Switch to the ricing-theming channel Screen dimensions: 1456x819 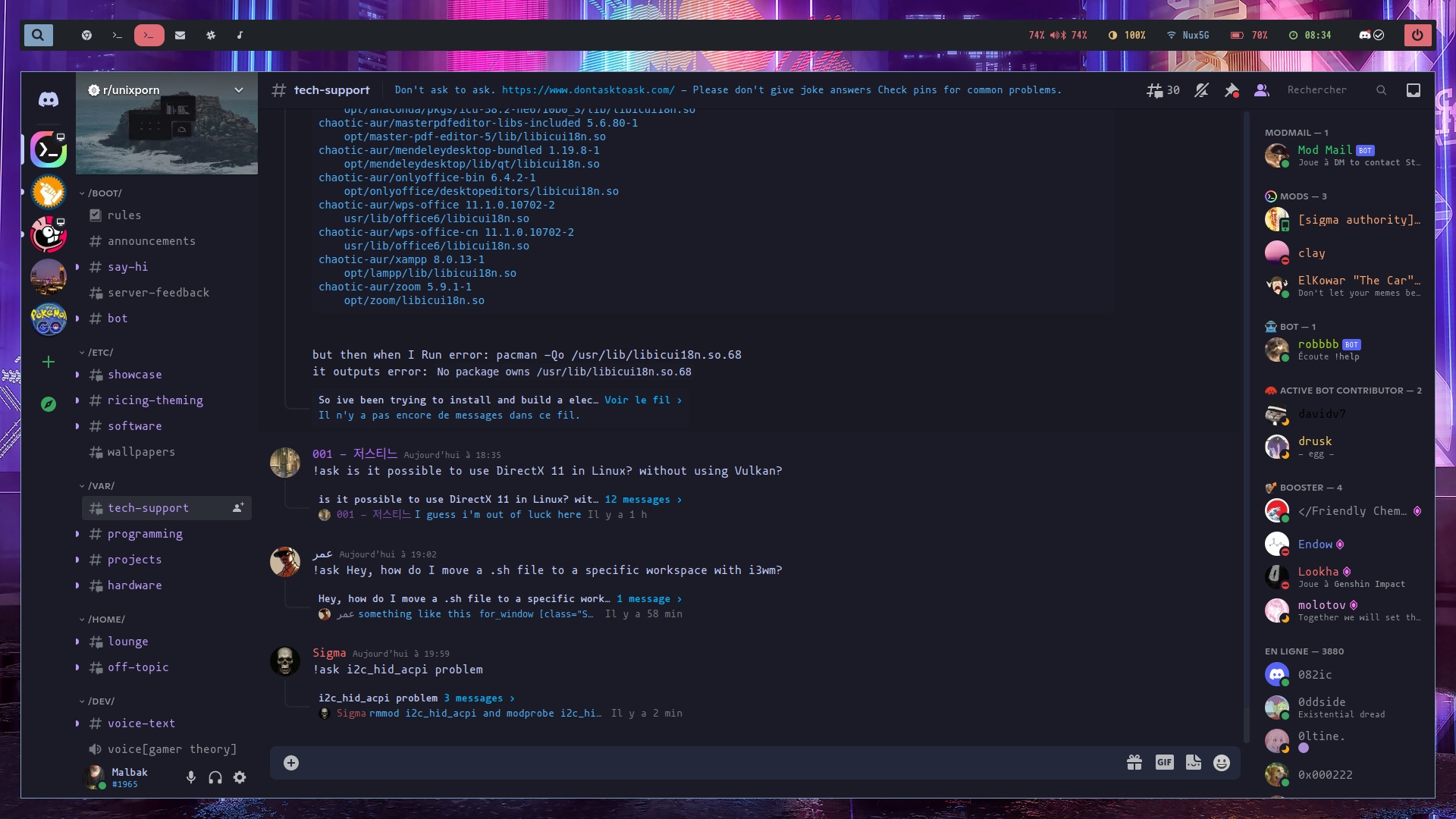pos(155,400)
